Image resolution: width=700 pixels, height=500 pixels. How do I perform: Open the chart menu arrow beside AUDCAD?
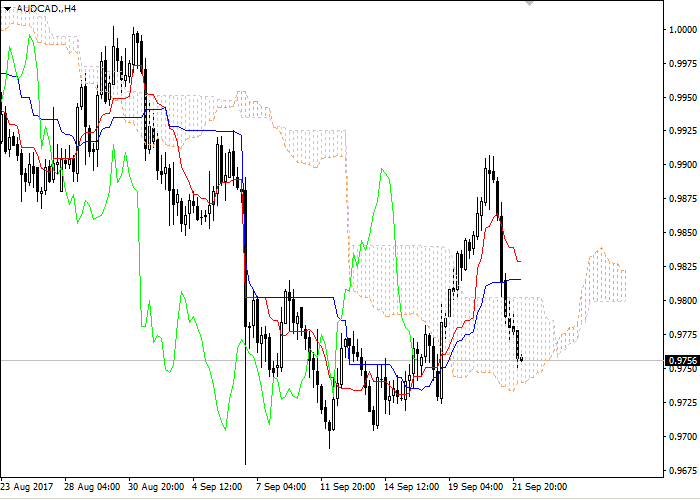coord(8,9)
